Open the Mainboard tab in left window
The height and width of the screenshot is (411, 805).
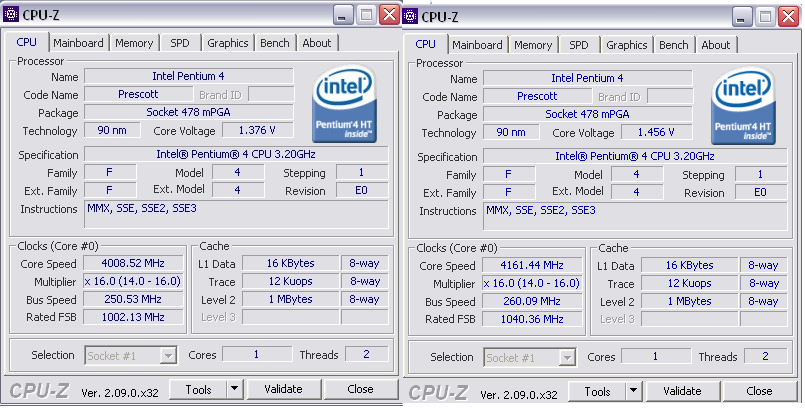tap(78, 43)
